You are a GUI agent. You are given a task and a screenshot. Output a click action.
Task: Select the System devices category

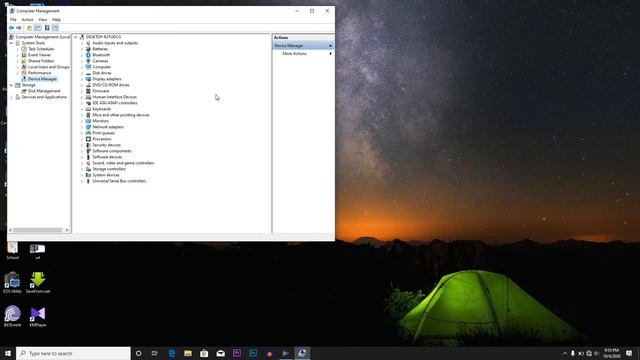pos(106,175)
